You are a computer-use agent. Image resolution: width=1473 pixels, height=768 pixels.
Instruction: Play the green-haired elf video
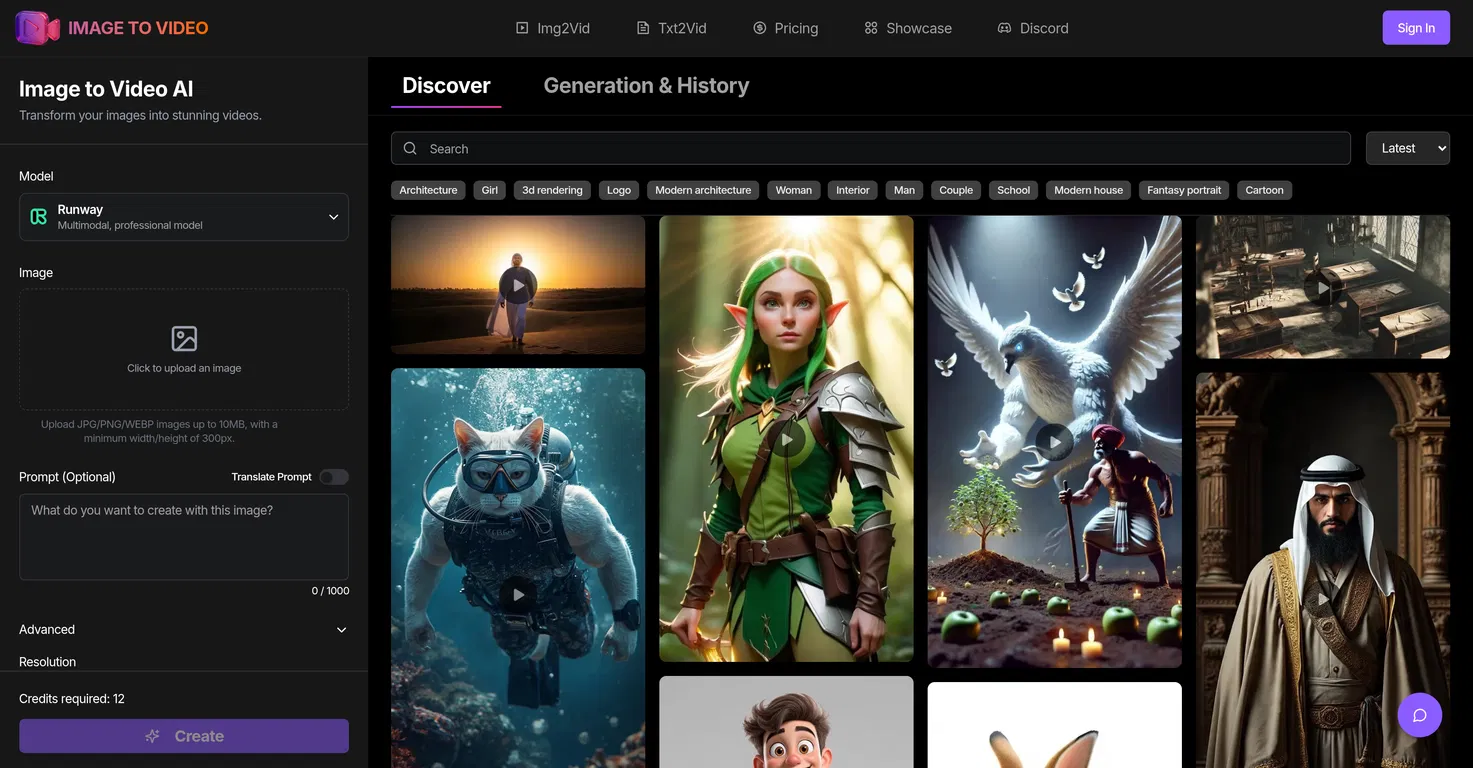point(787,440)
